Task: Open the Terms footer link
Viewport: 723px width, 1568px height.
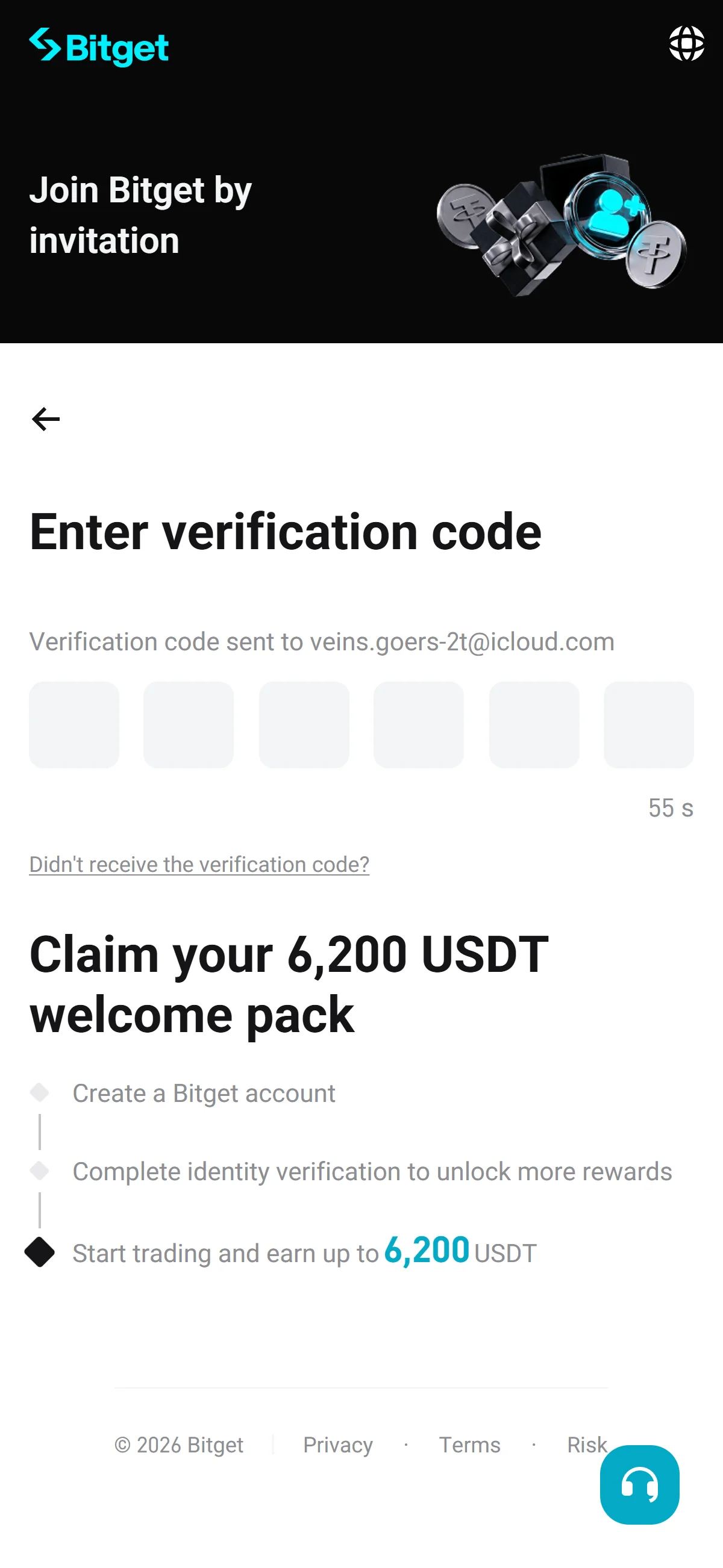Action: 469,1445
